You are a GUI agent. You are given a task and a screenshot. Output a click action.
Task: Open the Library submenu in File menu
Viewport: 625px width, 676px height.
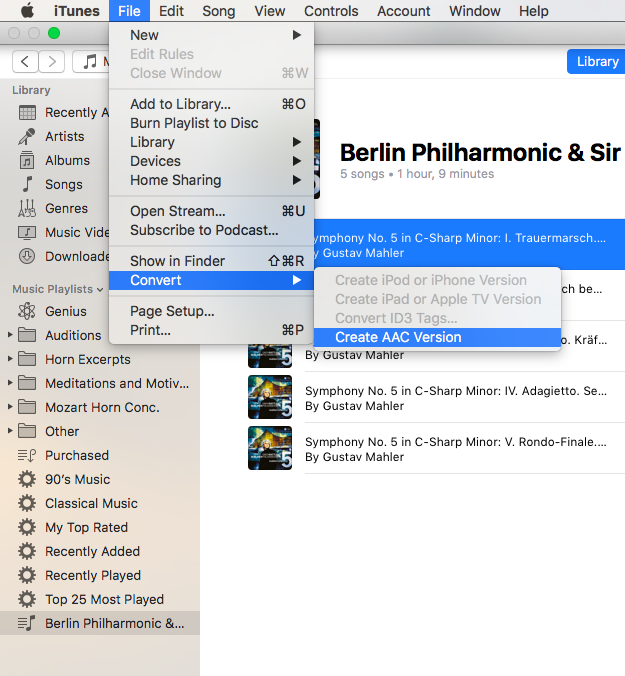(212, 142)
